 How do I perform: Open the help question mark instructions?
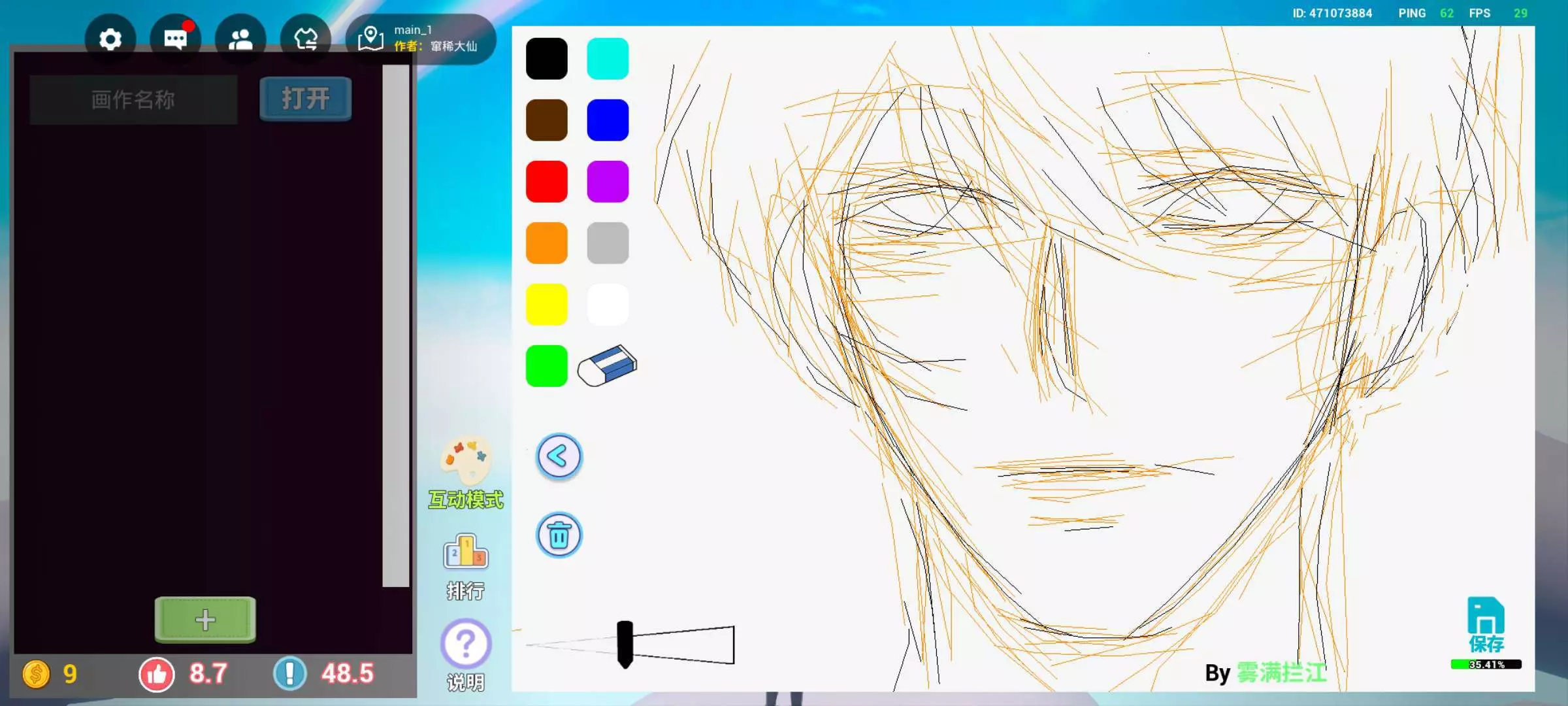coord(466,644)
